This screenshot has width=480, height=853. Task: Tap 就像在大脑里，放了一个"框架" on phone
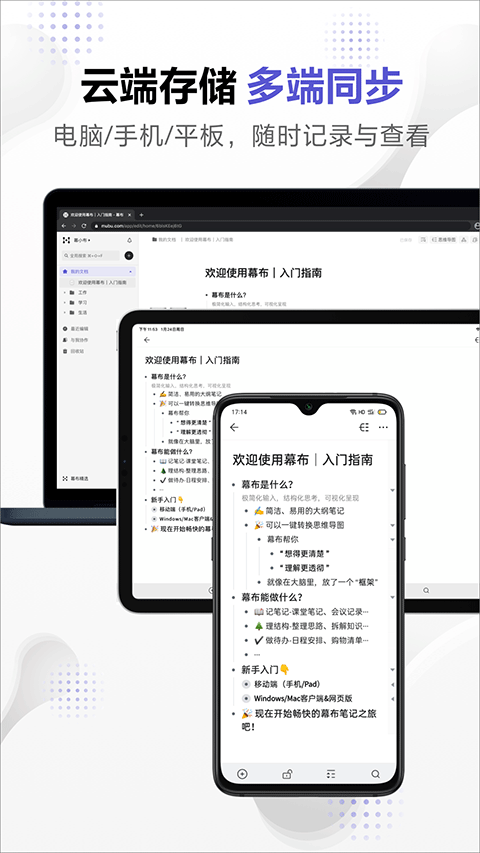pyautogui.click(x=322, y=582)
